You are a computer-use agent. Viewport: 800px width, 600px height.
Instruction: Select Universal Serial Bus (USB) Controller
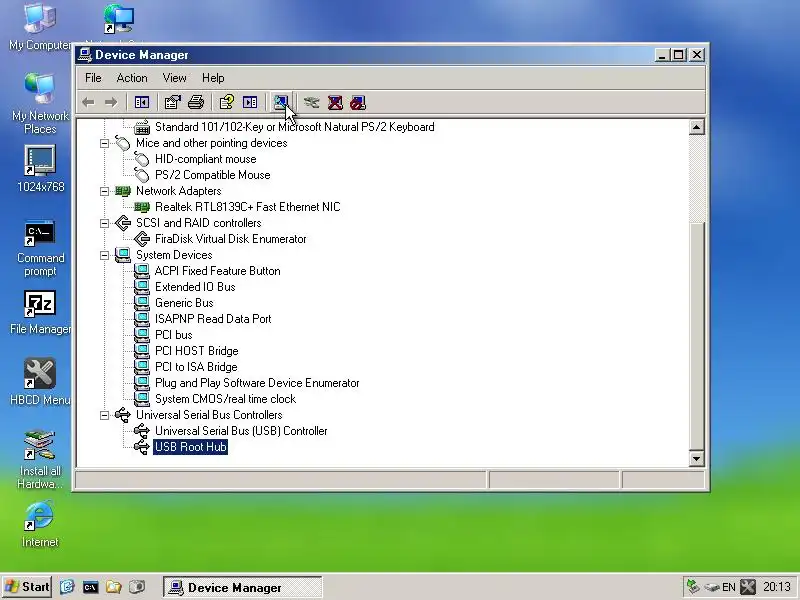(241, 431)
